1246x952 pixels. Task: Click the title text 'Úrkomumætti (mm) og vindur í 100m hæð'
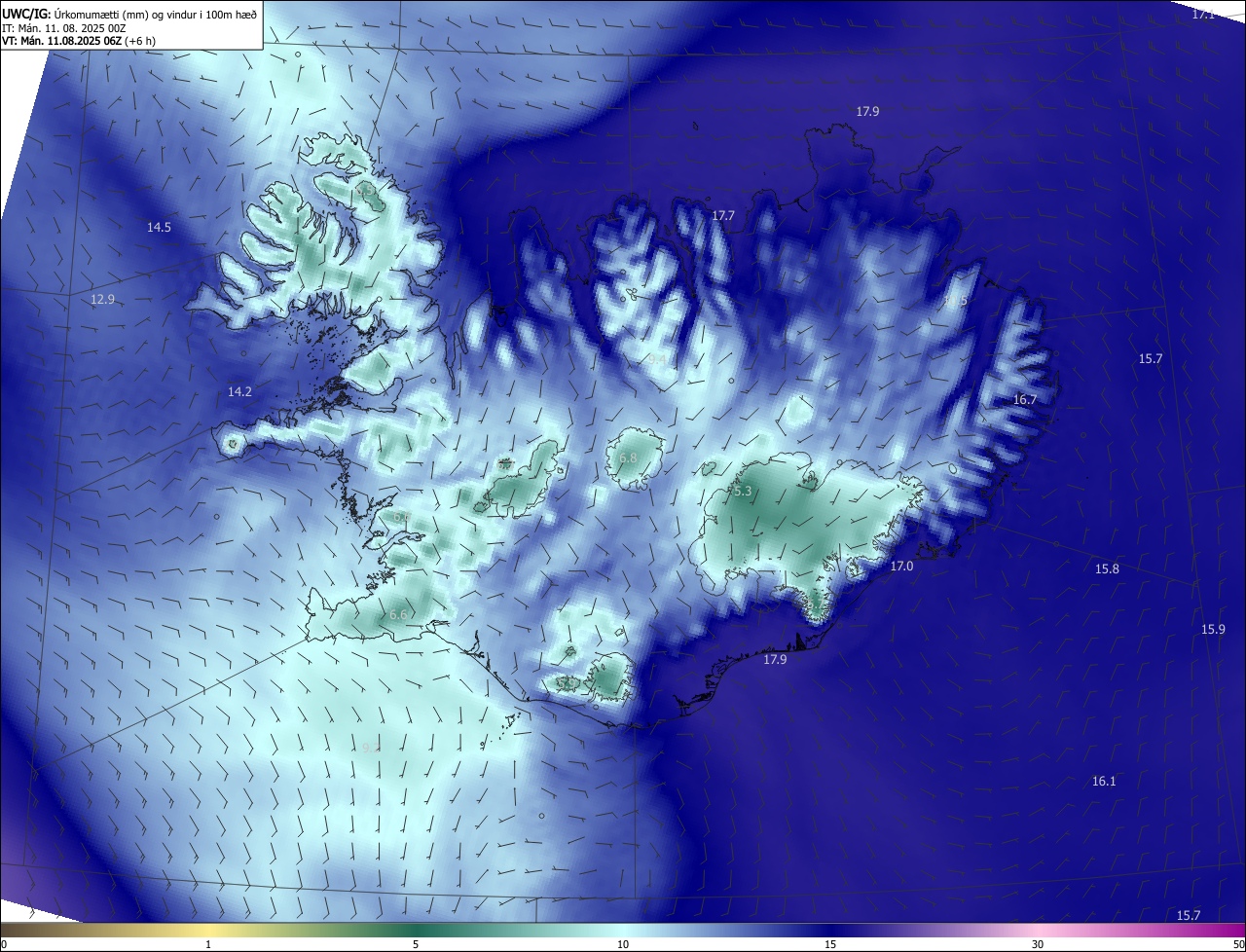pyautogui.click(x=155, y=13)
